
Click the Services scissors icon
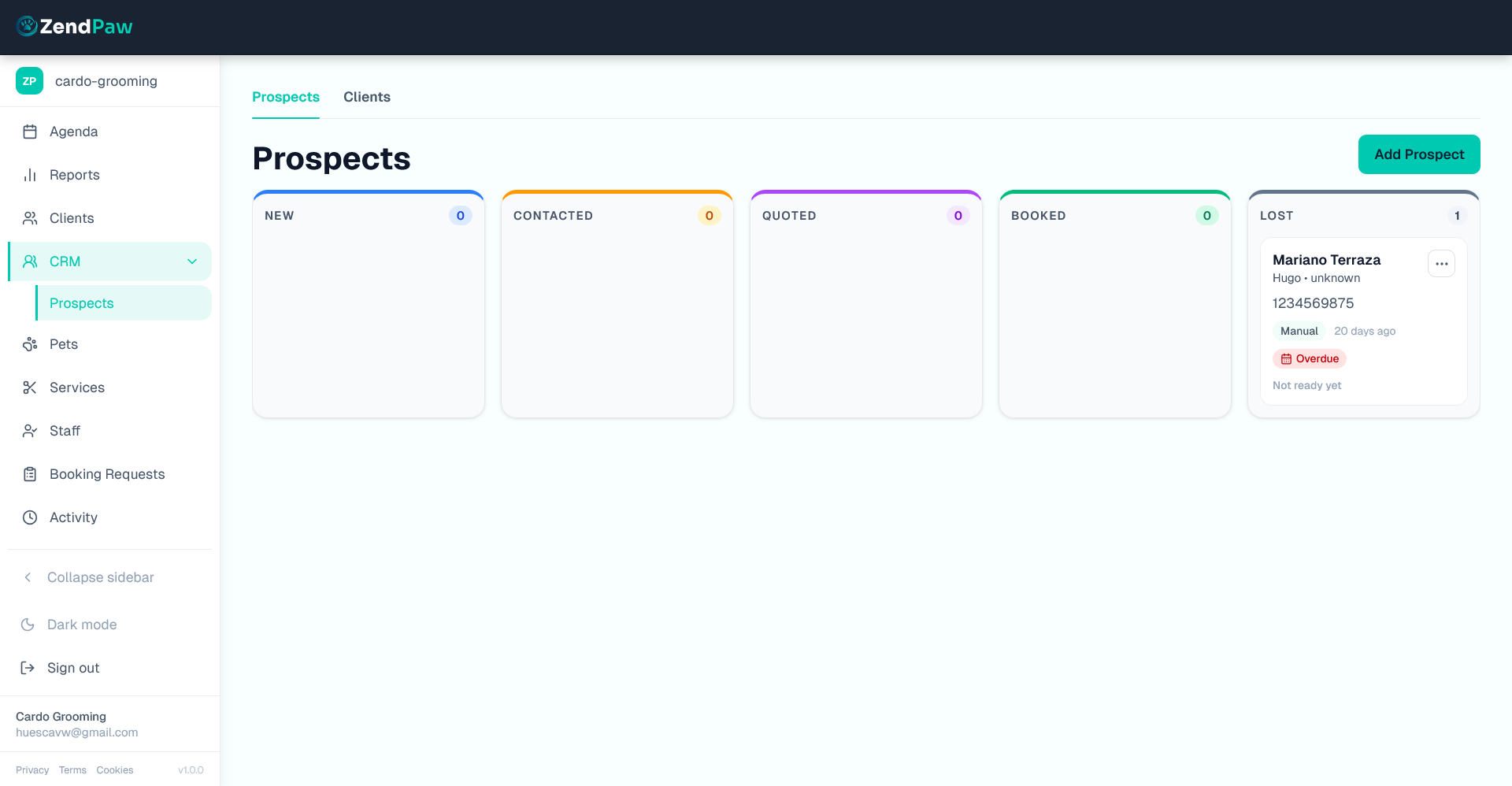(30, 387)
